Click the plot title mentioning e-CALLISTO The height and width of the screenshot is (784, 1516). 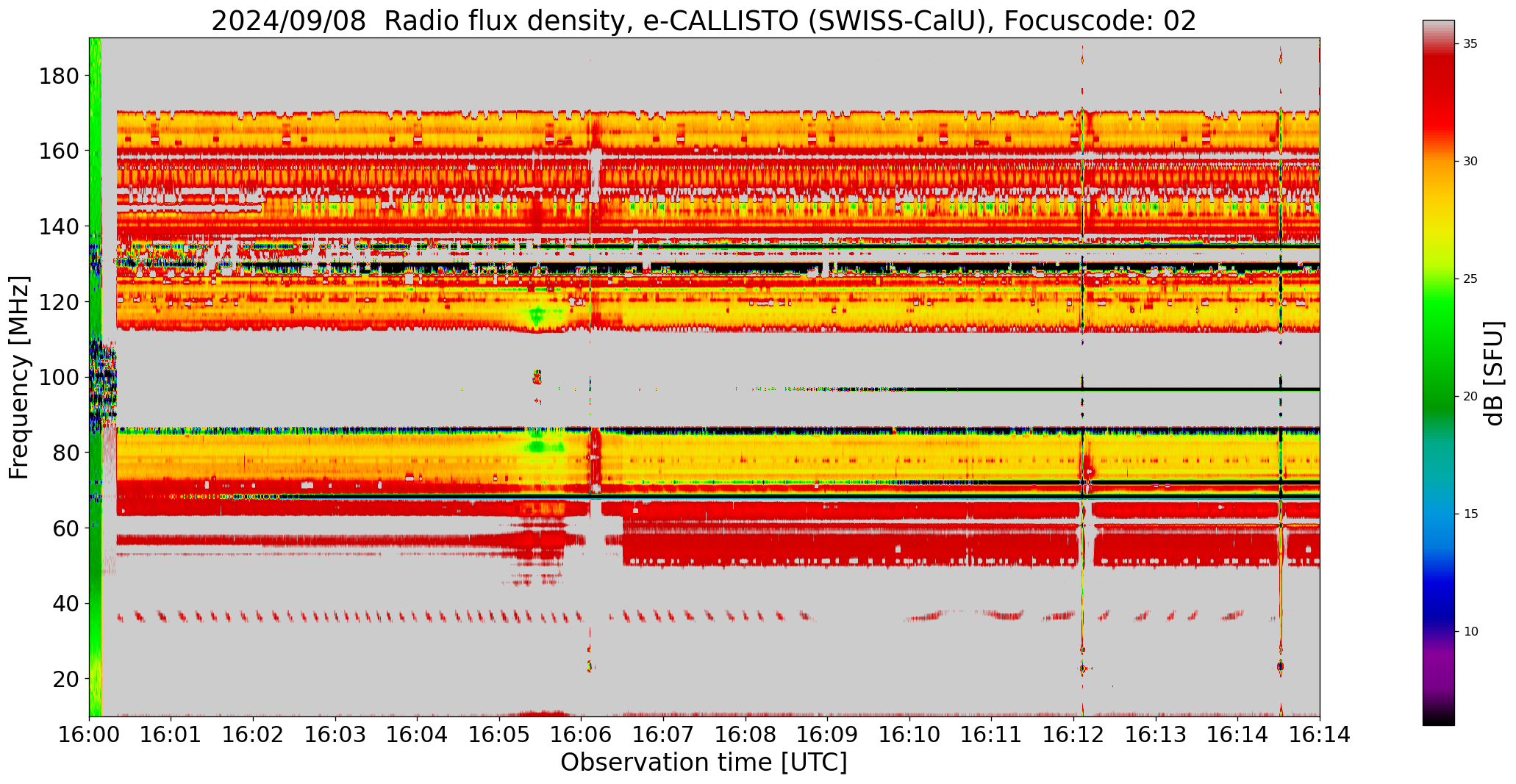704,21
